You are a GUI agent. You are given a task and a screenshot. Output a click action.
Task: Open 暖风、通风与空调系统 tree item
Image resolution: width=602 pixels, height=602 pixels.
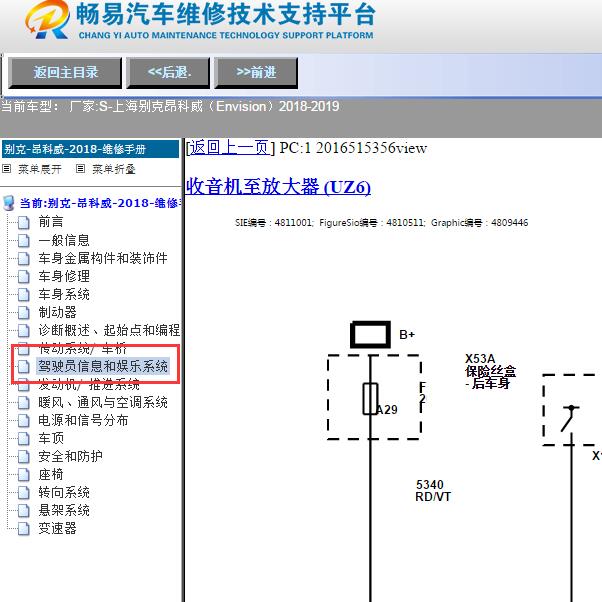[103, 402]
